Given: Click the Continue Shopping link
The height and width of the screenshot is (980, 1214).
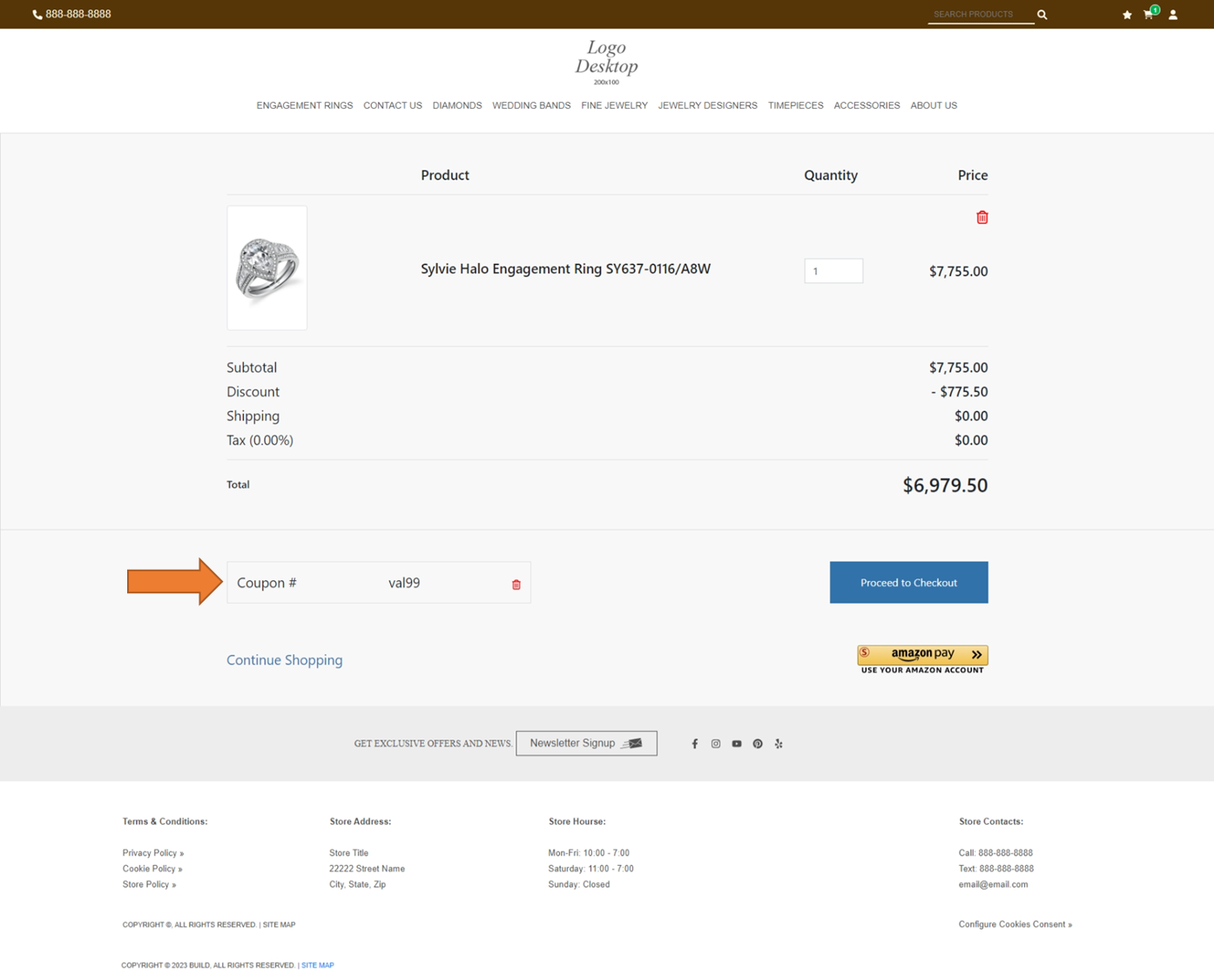Looking at the screenshot, I should click(284, 660).
